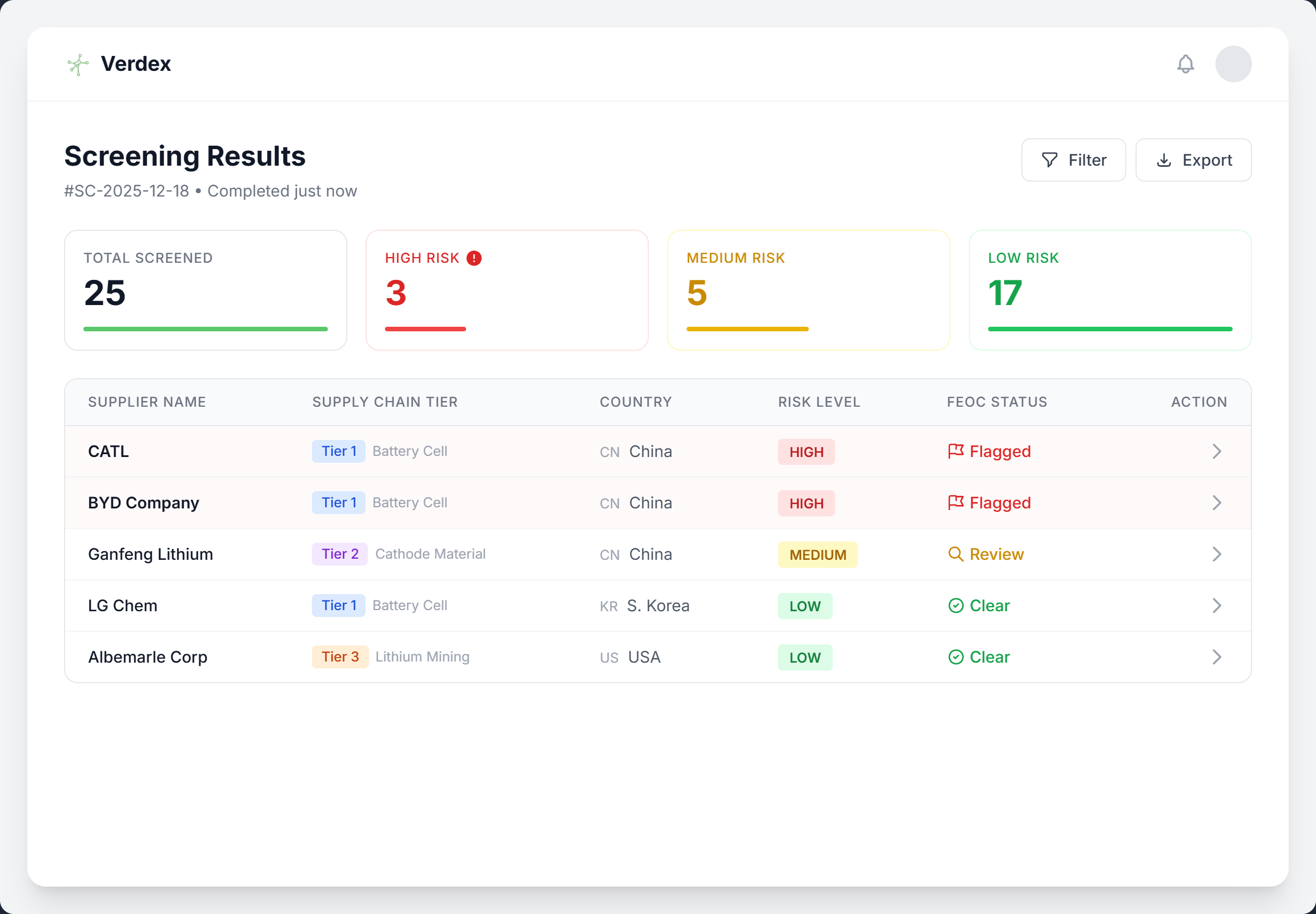Select the Tier 1 badge on LG Chem
This screenshot has height=914, width=1316.
point(339,606)
